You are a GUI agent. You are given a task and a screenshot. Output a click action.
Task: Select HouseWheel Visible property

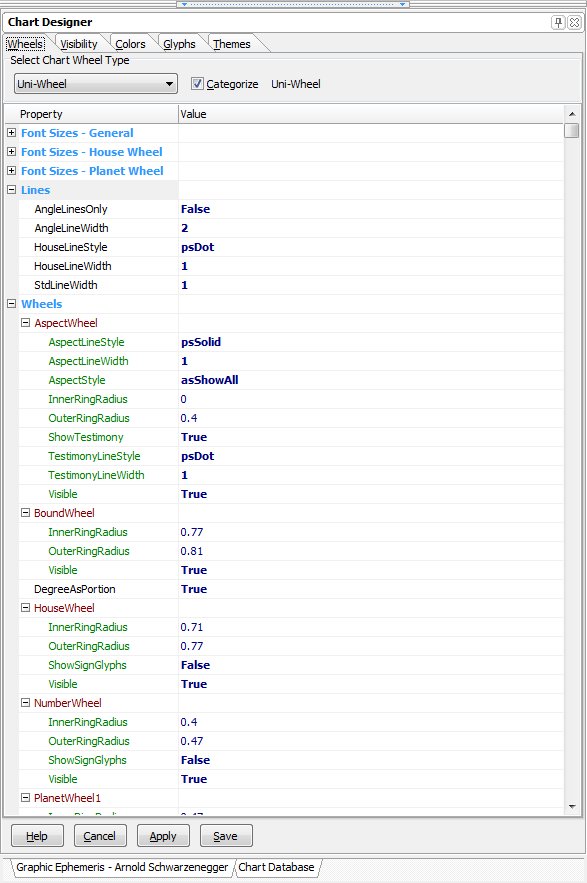pyautogui.click(x=63, y=684)
